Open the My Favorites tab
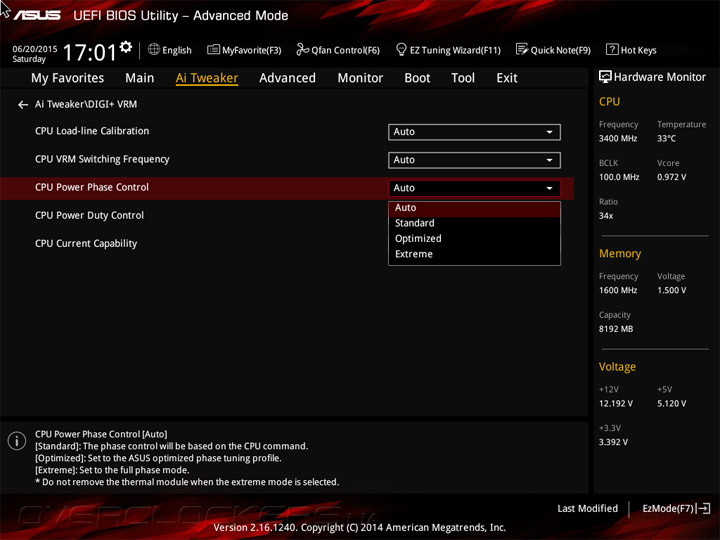The height and width of the screenshot is (540, 720). 68,78
